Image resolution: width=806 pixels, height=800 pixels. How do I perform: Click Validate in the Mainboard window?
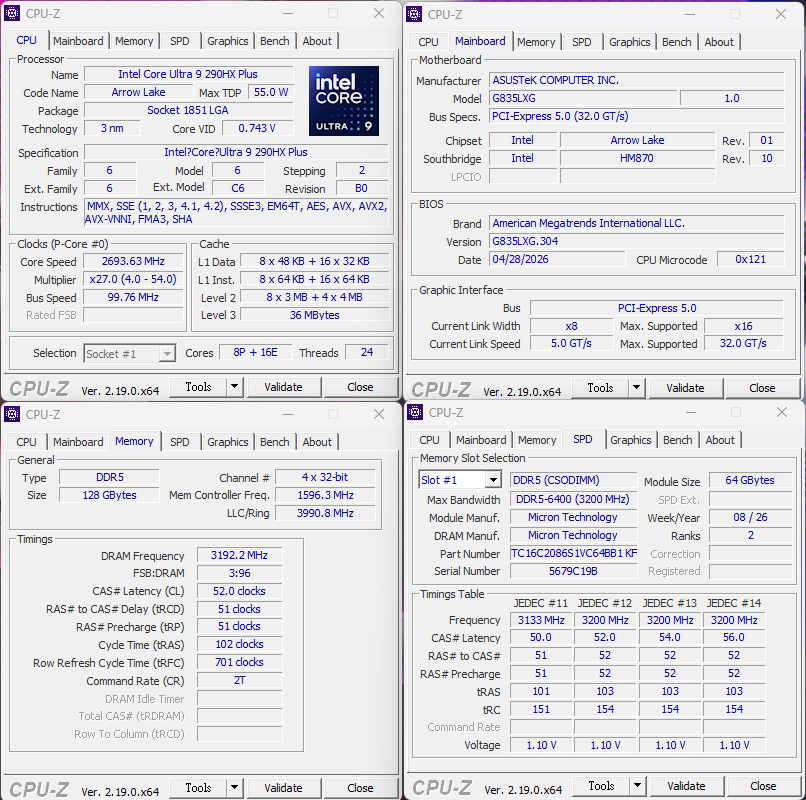(685, 388)
